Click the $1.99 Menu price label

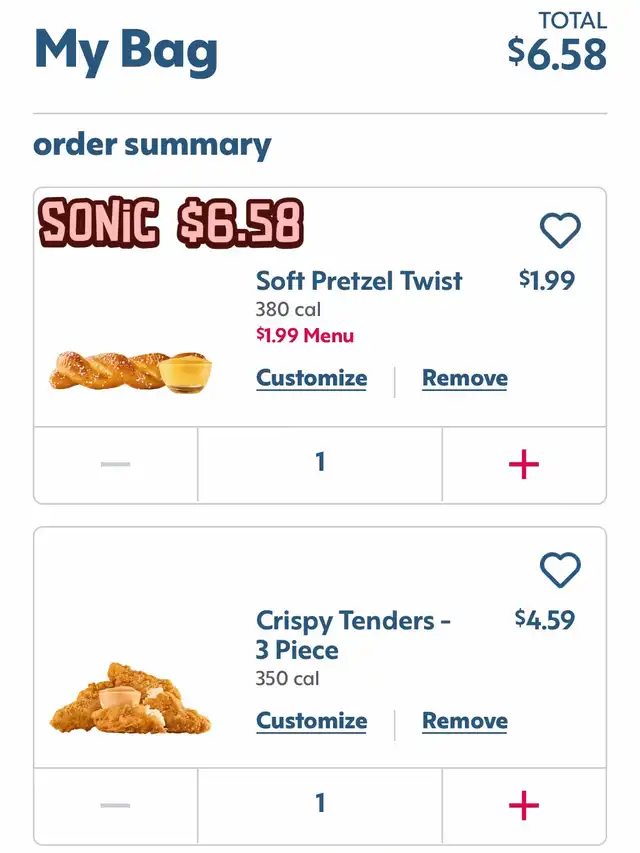[x=305, y=335]
